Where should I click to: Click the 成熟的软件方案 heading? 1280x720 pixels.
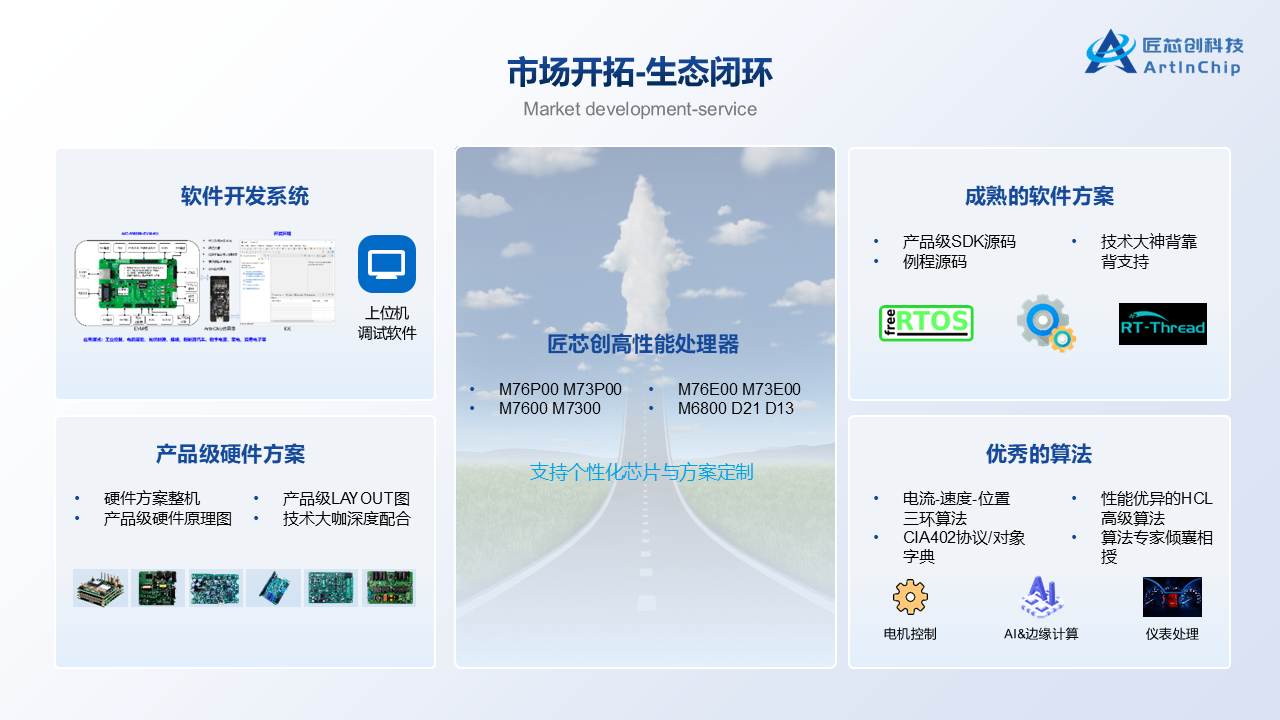[x=1039, y=196]
